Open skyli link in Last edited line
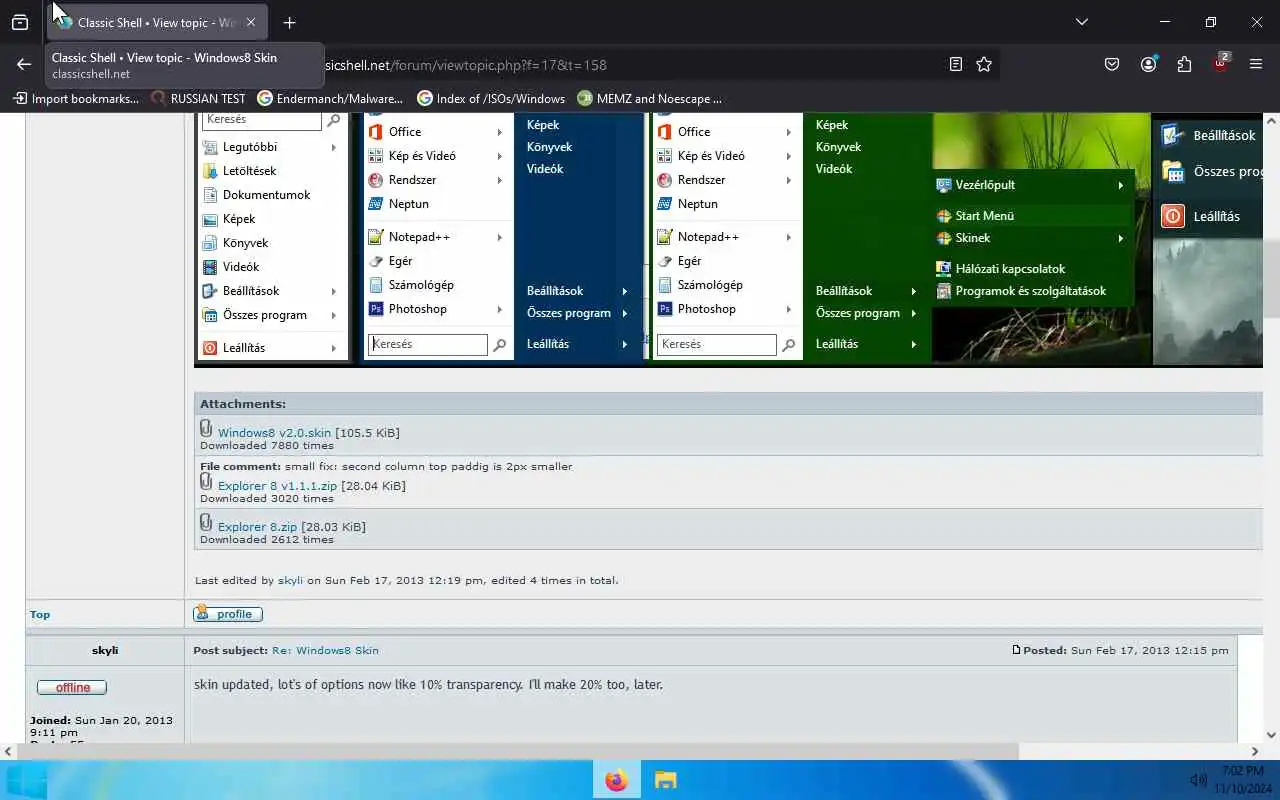 tap(290, 580)
